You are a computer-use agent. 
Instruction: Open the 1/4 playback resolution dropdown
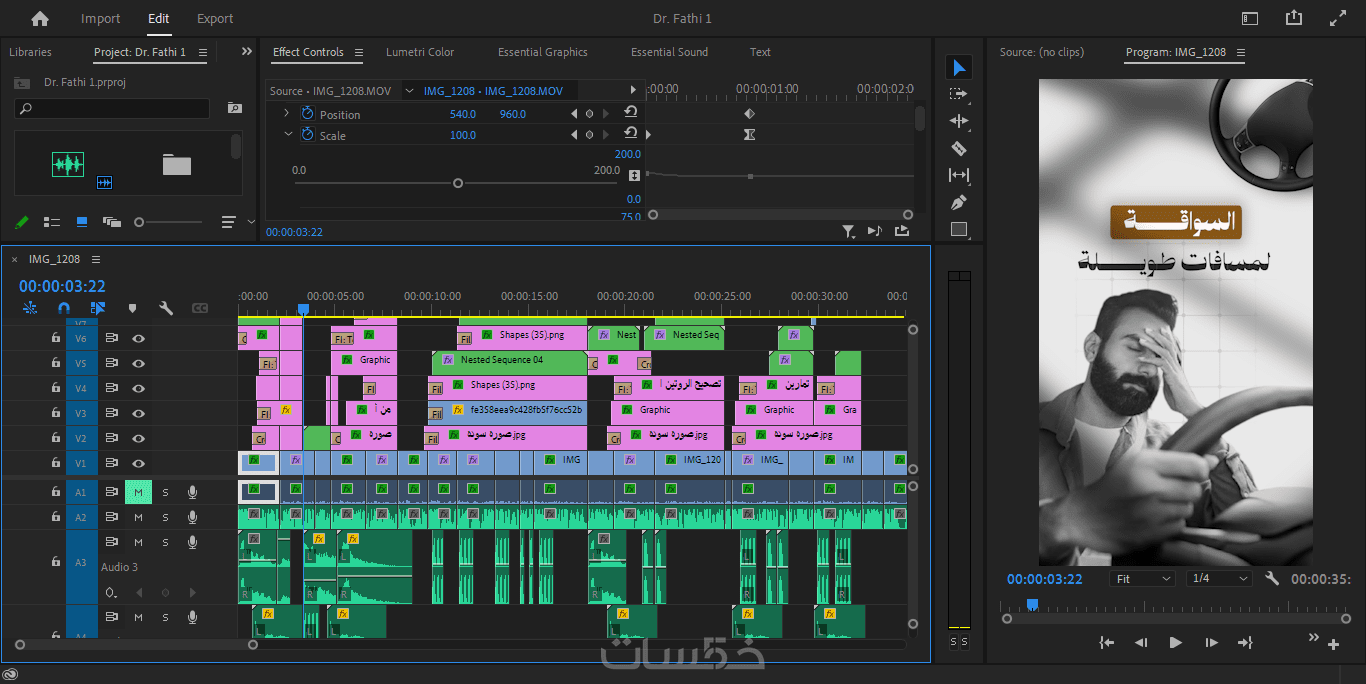pos(1219,579)
